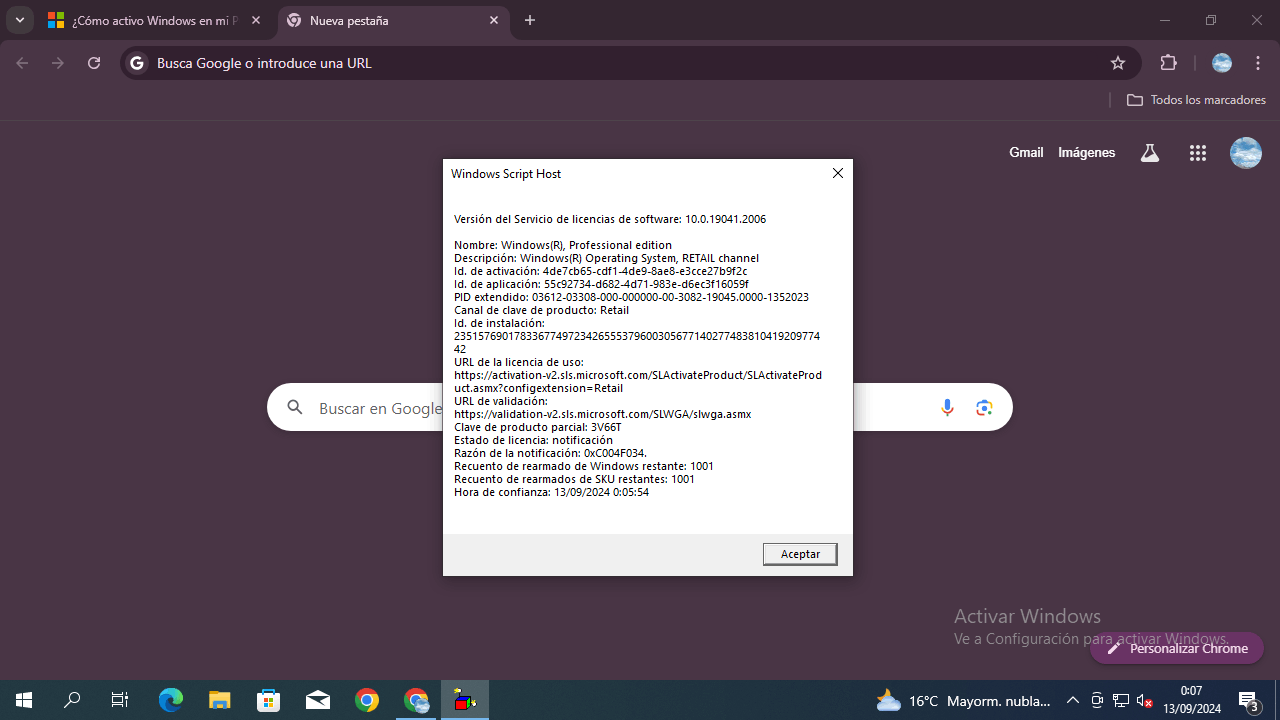The image size is (1280, 720).
Task: Open Windows taskbar search
Action: (x=72, y=700)
